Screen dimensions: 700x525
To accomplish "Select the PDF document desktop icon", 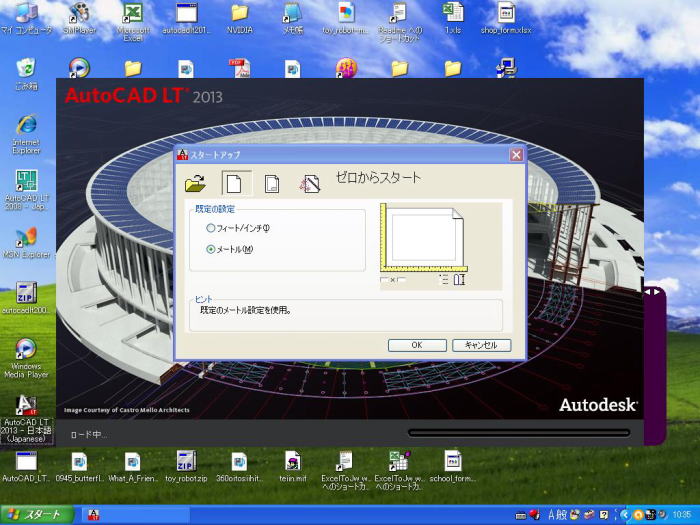I will [x=240, y=68].
